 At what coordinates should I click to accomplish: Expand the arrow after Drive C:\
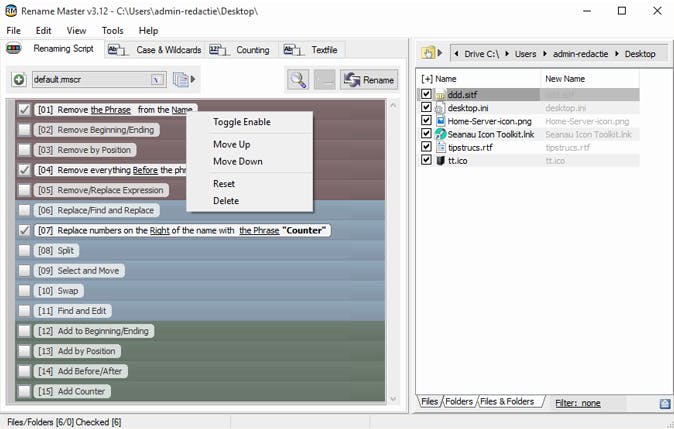[x=507, y=54]
